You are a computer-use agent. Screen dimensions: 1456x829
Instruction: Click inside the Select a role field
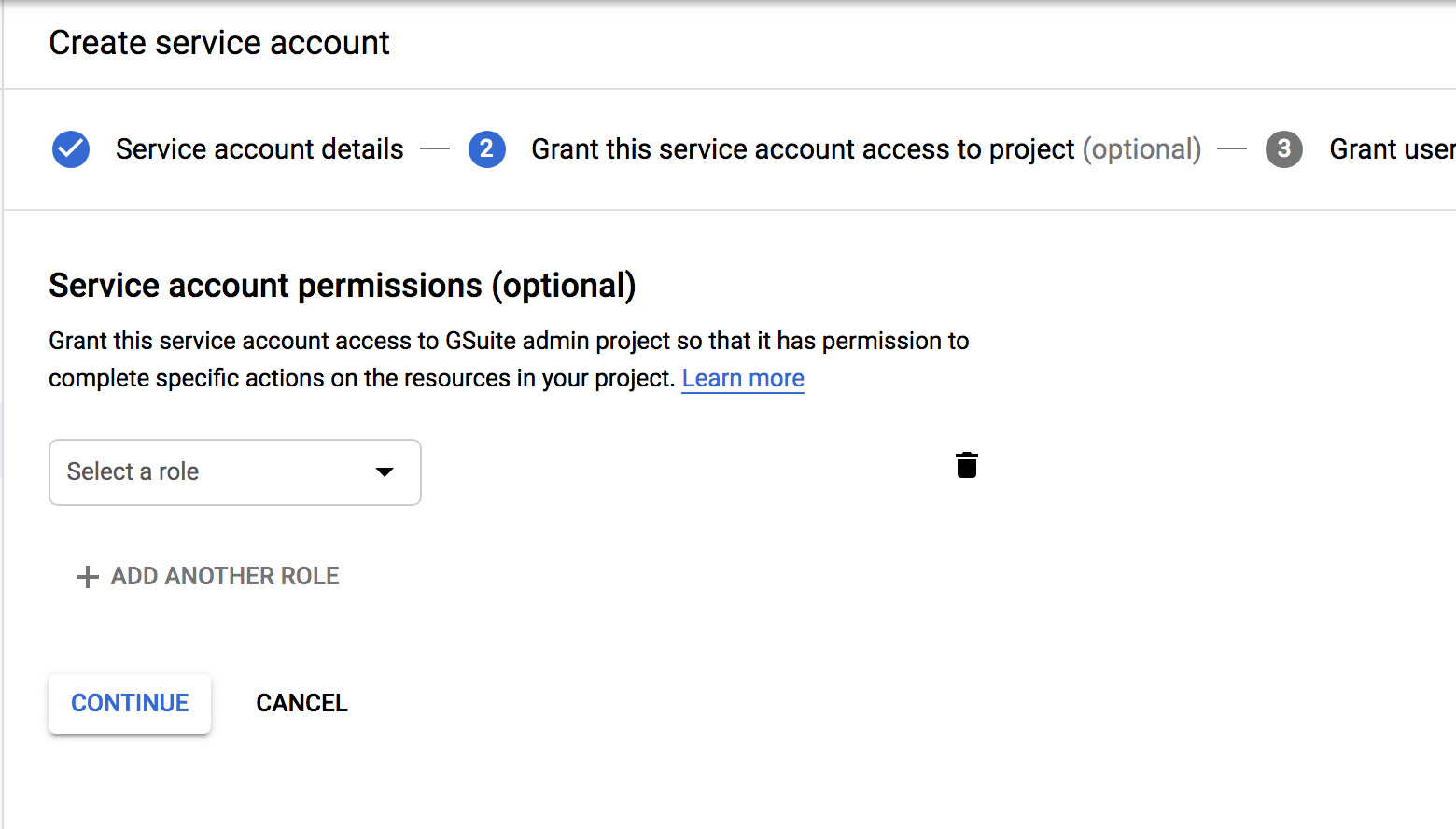187,472
